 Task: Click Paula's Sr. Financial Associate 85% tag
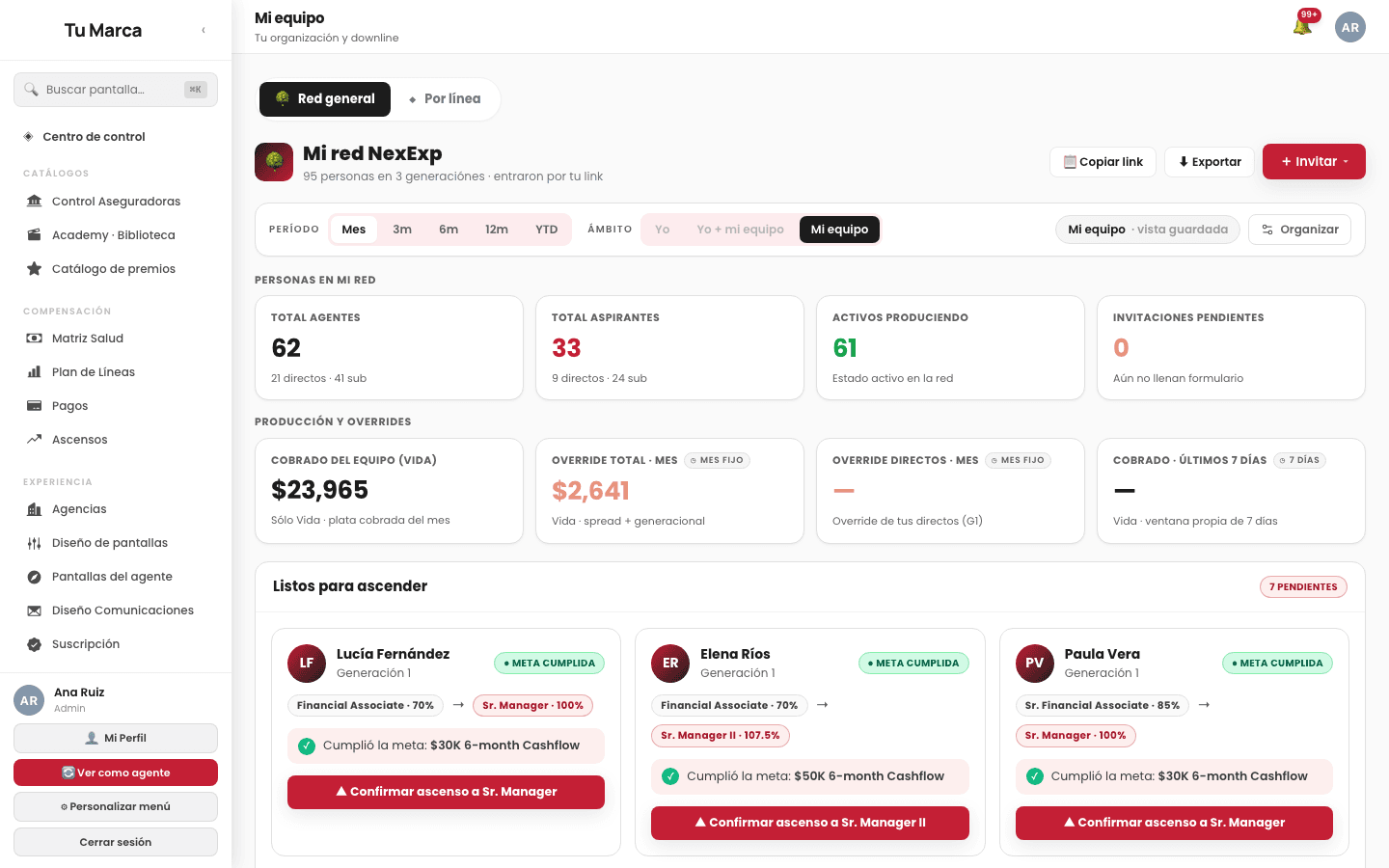(x=1103, y=706)
